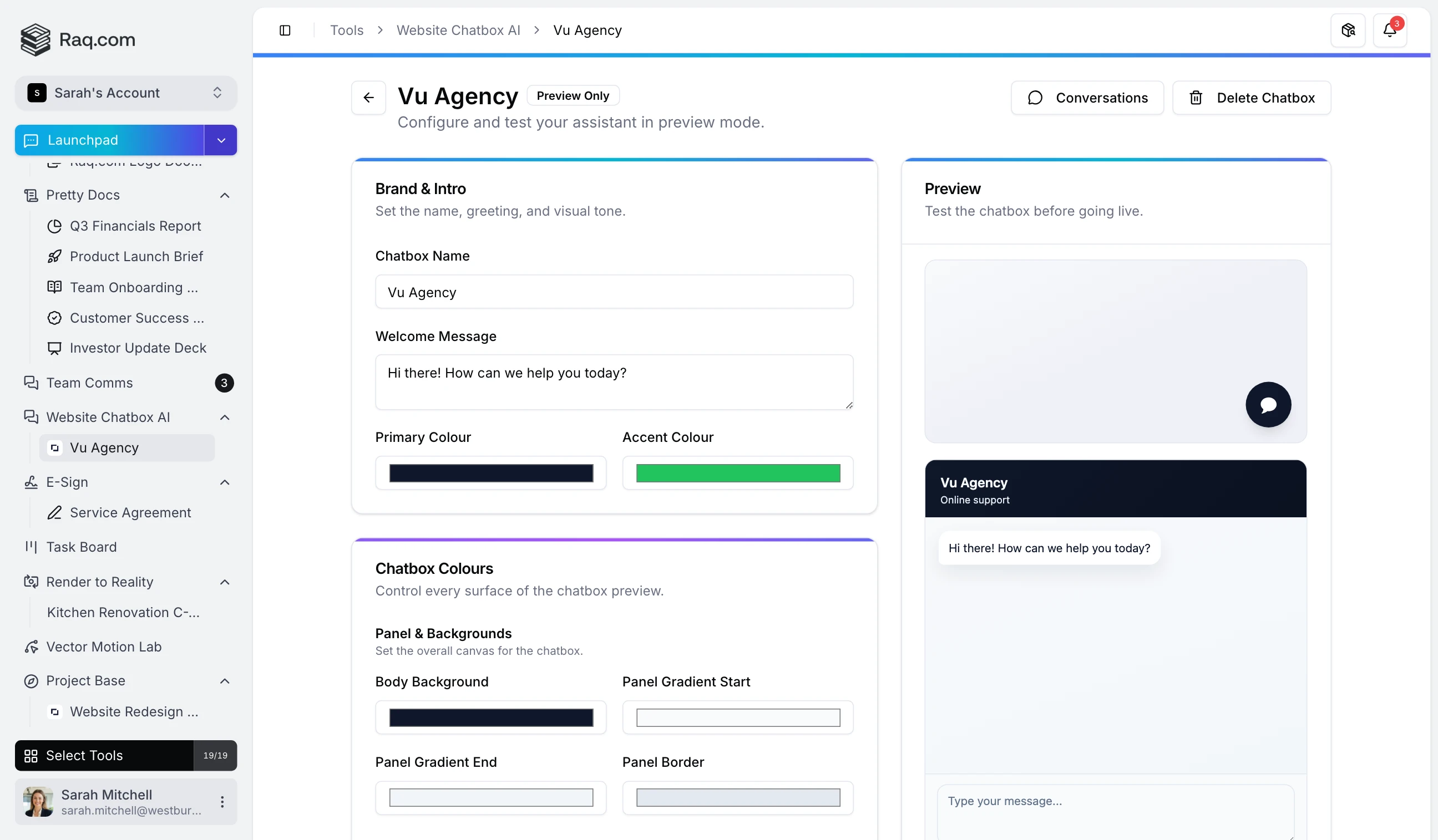Select the Q3 Financials Report pie chart icon

pos(55,226)
